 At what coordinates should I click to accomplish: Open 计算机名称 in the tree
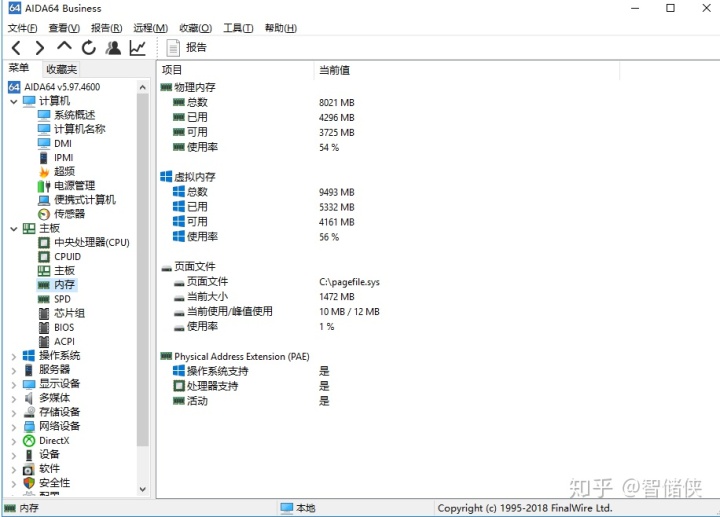(80, 129)
